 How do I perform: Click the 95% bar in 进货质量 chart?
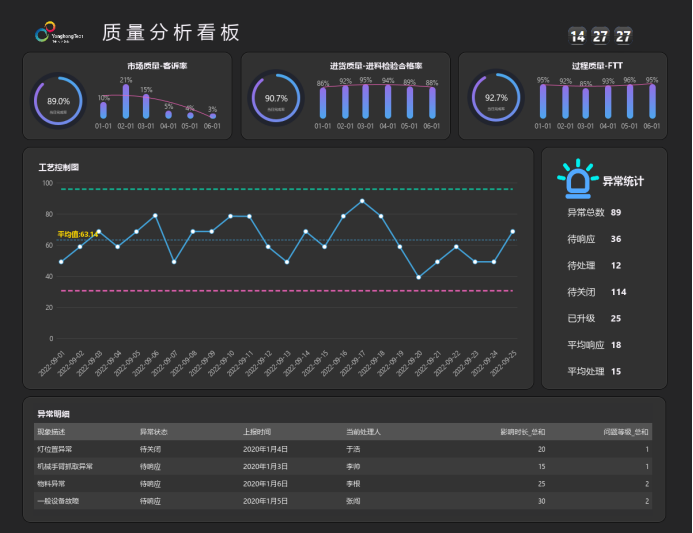[366, 101]
